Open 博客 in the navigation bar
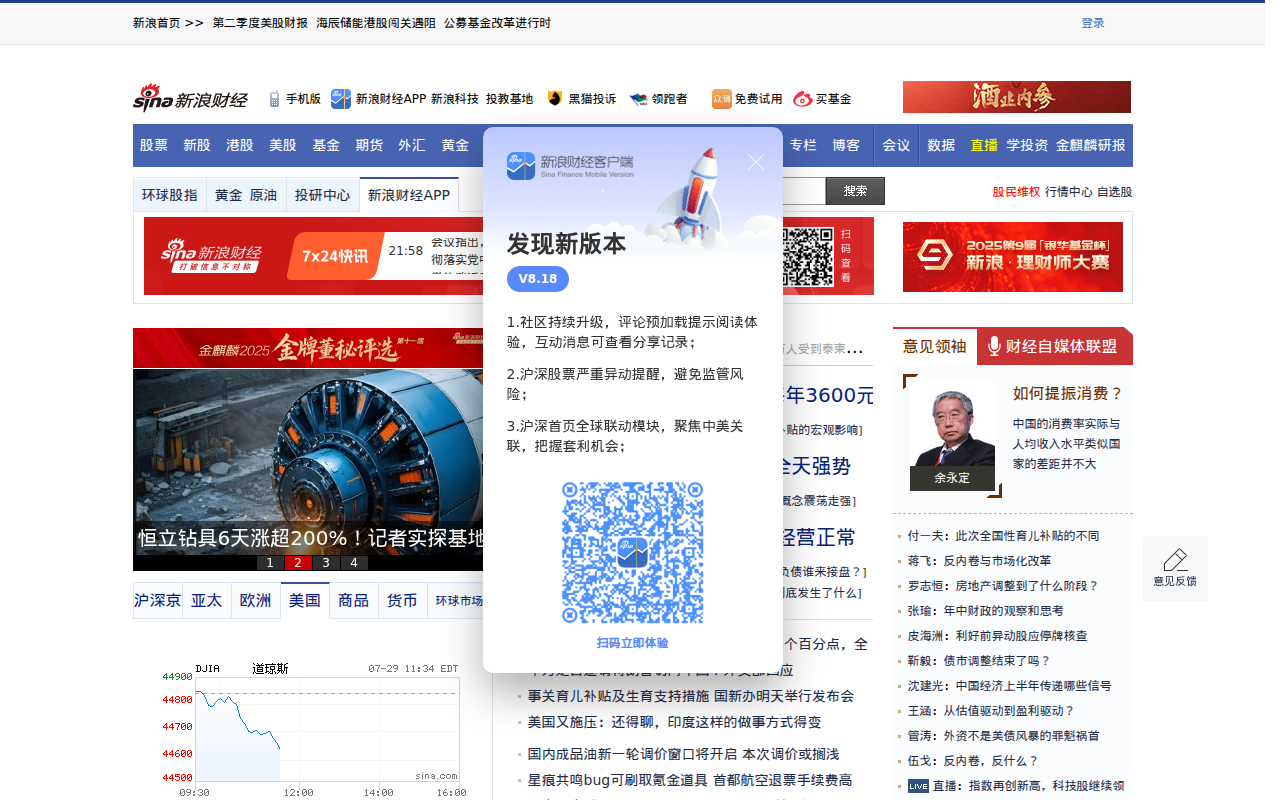The image size is (1280, 800). [846, 145]
